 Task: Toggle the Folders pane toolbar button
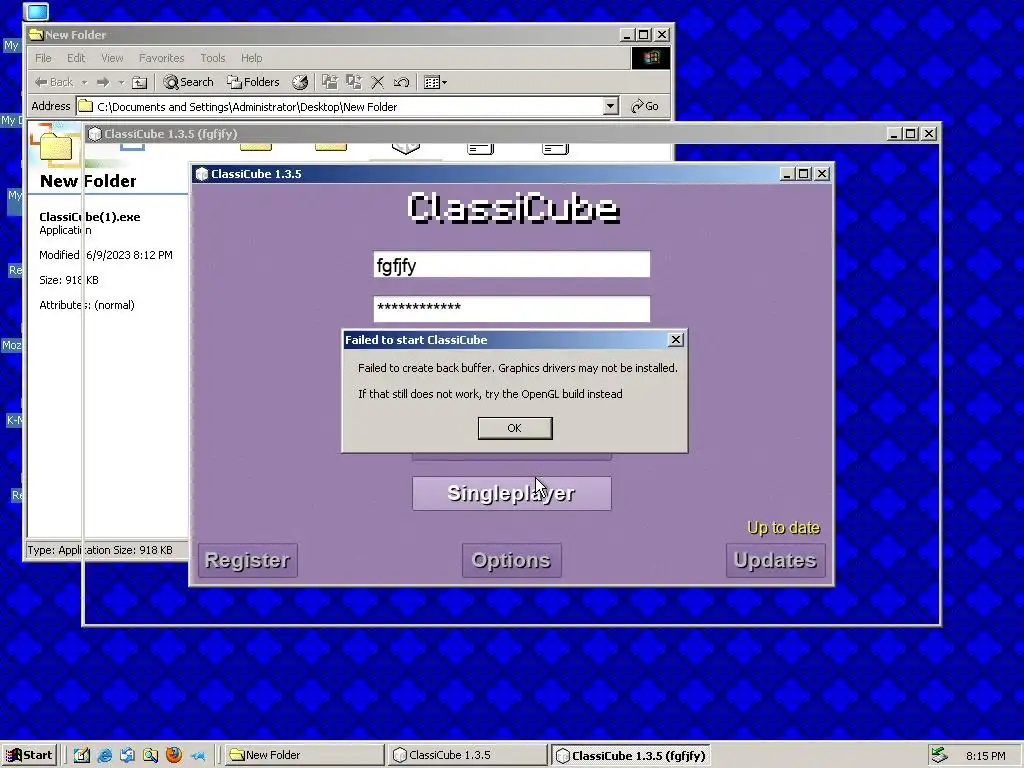coord(253,82)
